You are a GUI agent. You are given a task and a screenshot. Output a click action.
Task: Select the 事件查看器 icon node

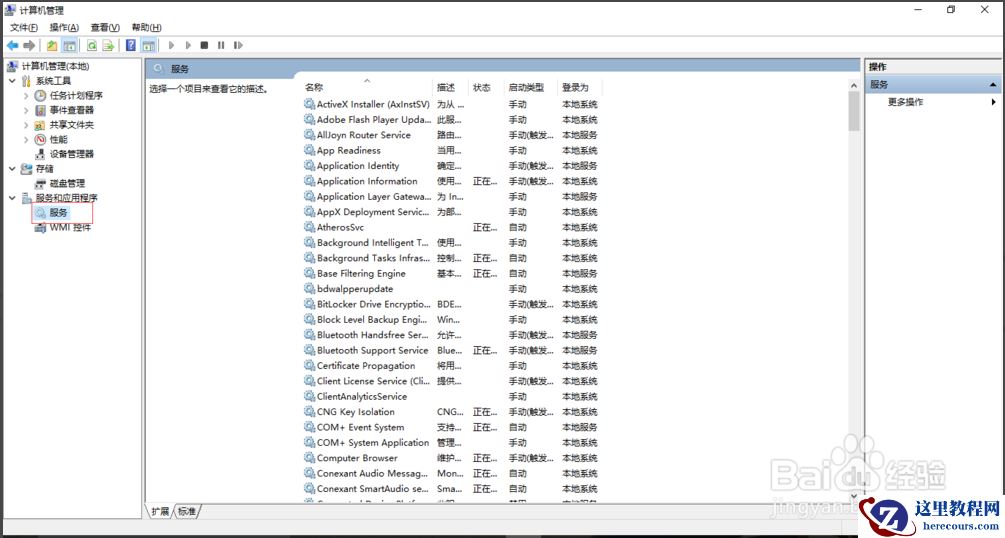pos(40,110)
